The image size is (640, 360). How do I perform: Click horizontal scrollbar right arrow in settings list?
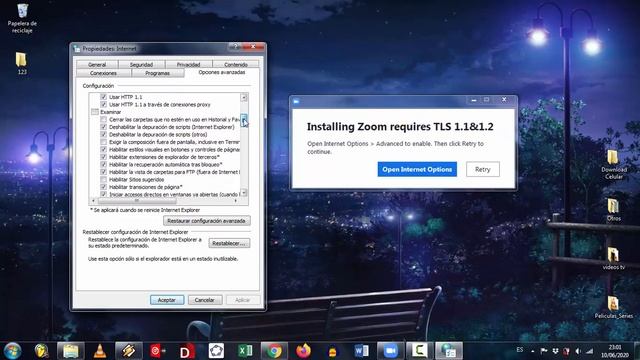(x=236, y=201)
